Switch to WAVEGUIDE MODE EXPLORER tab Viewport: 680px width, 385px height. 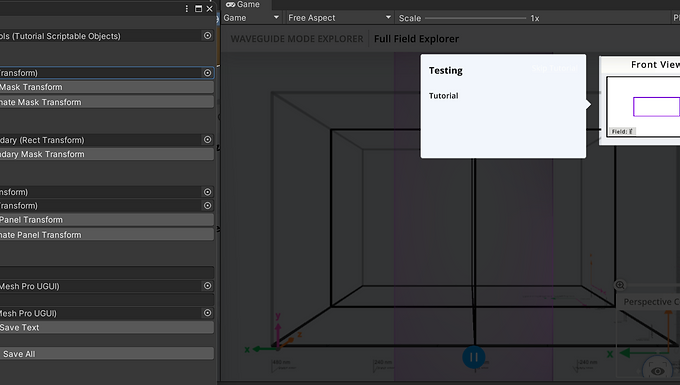297,39
